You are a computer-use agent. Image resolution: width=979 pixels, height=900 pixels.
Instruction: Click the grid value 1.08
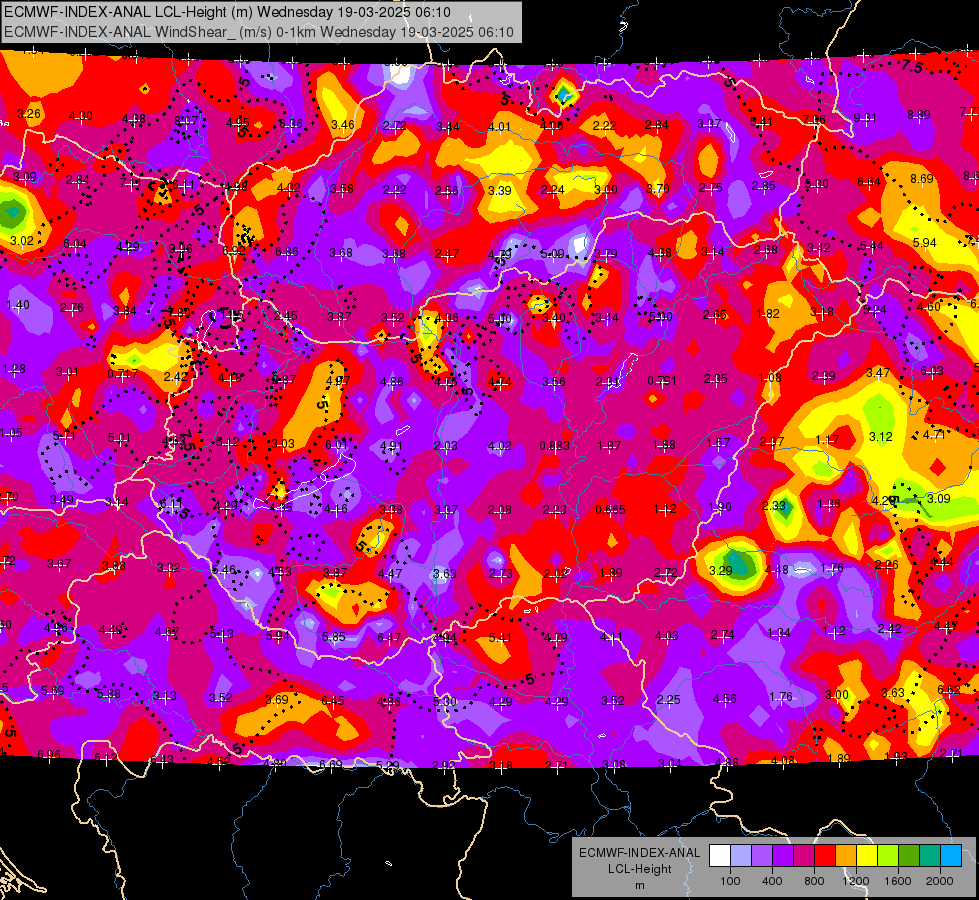[770, 377]
